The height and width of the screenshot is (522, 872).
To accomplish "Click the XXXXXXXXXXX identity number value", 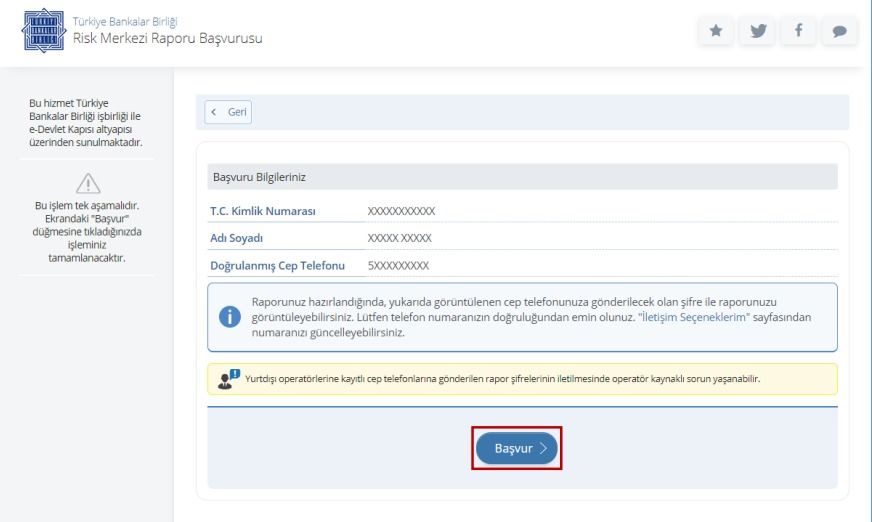I will pyautogui.click(x=401, y=211).
